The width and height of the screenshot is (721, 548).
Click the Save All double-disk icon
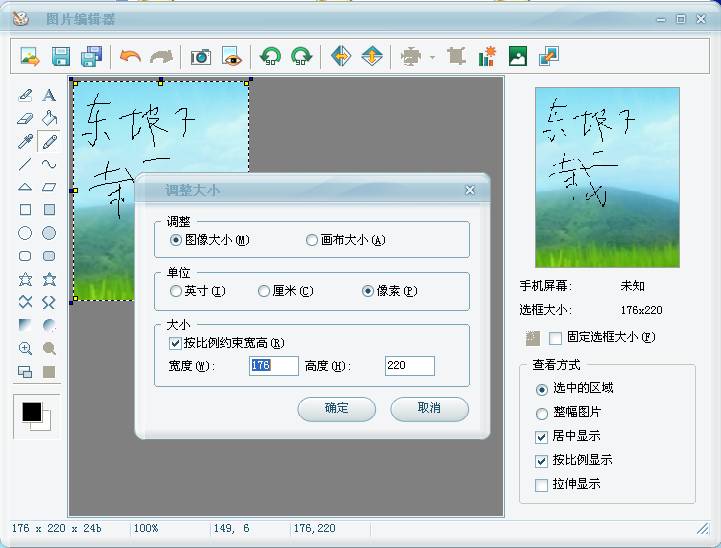[x=92, y=57]
